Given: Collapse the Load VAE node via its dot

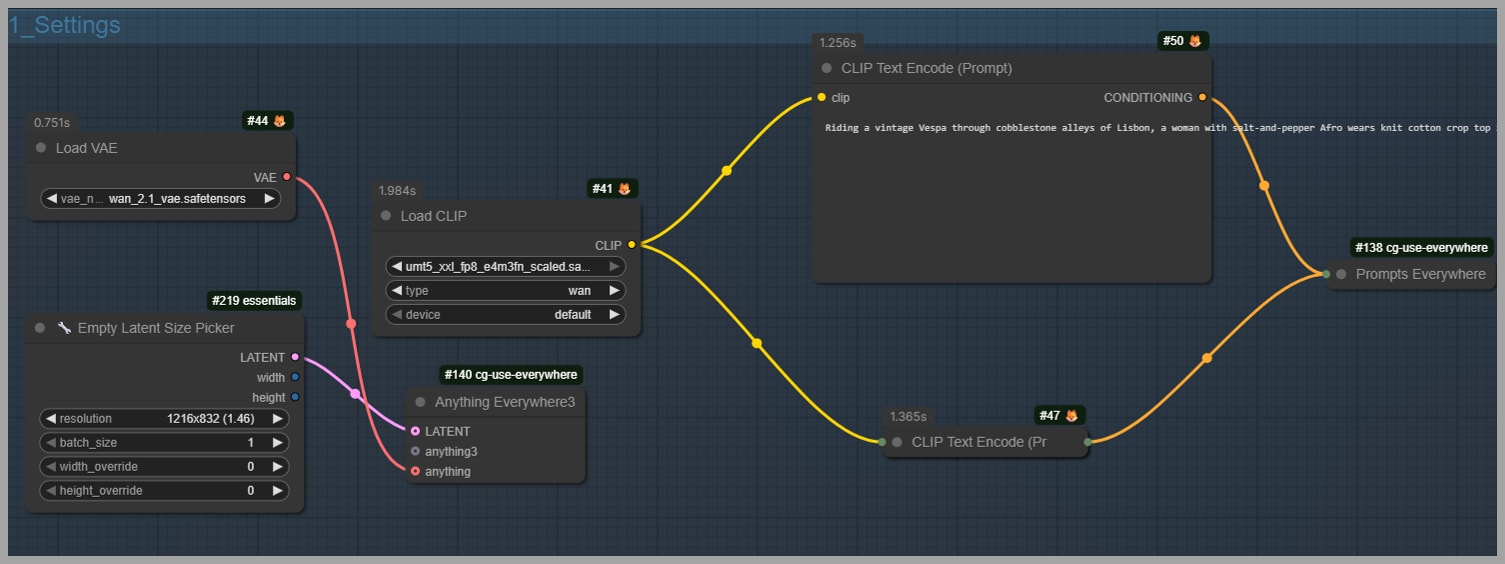Looking at the screenshot, I should pos(41,148).
